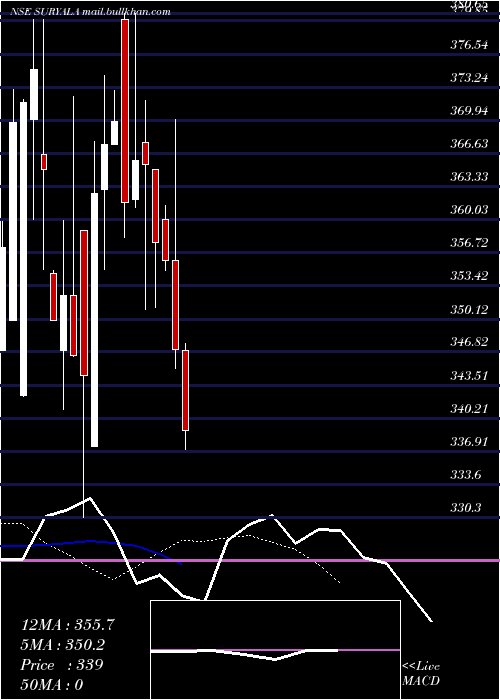Click the 12MA : 355.7 readout
This screenshot has height=700, width=500.
(68, 625)
